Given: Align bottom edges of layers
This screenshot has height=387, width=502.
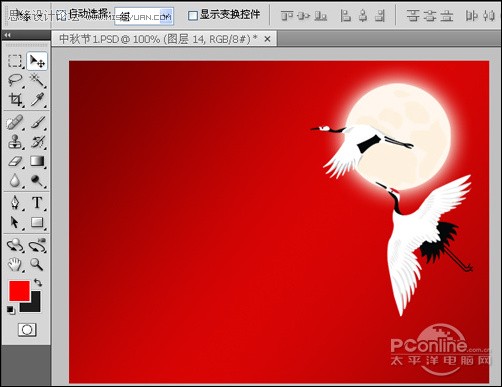Looking at the screenshot, I should (321, 15).
